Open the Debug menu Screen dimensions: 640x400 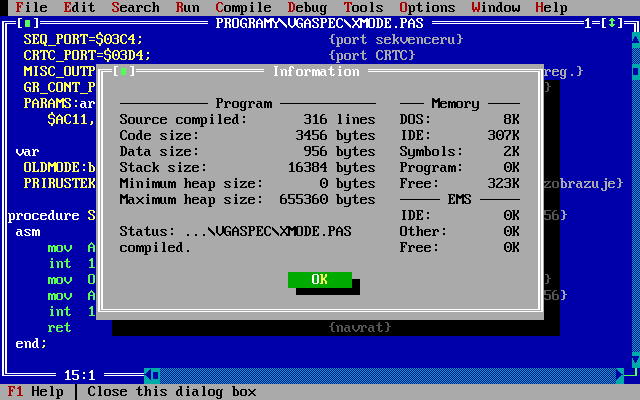(x=307, y=7)
